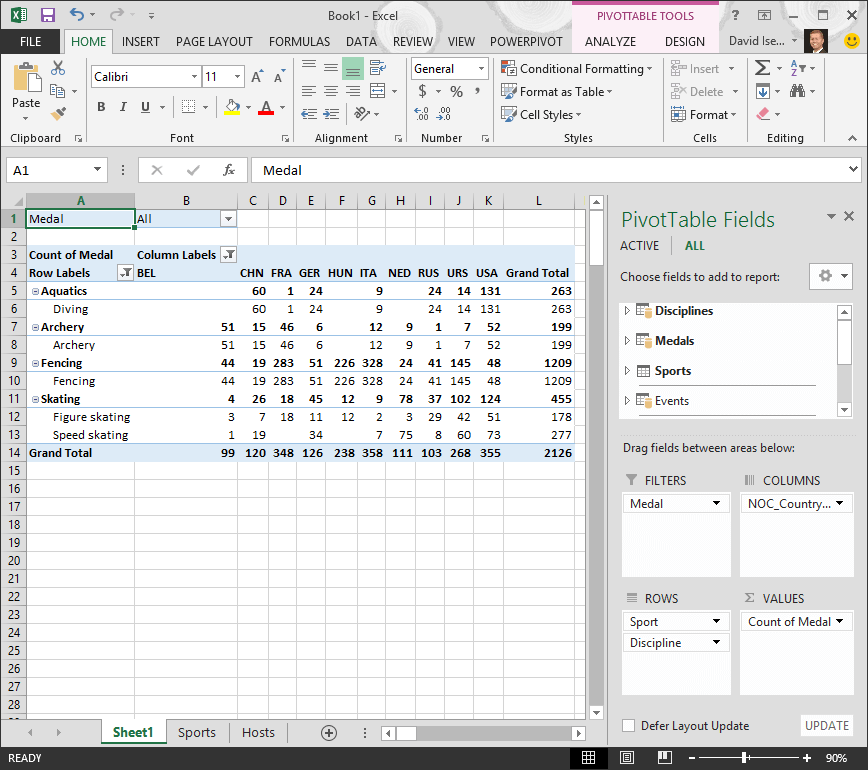Click the Increase Decimal icon
The width and height of the screenshot is (868, 770).
[420, 113]
